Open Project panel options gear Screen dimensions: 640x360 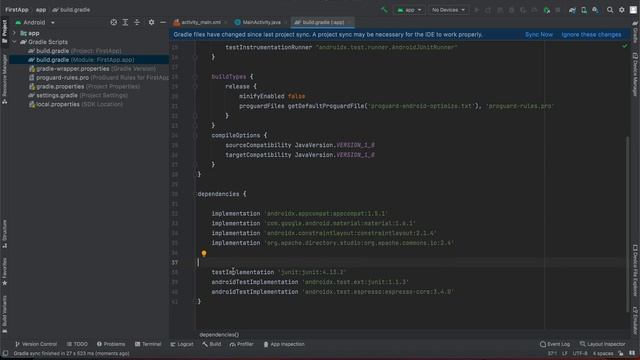click(151, 22)
